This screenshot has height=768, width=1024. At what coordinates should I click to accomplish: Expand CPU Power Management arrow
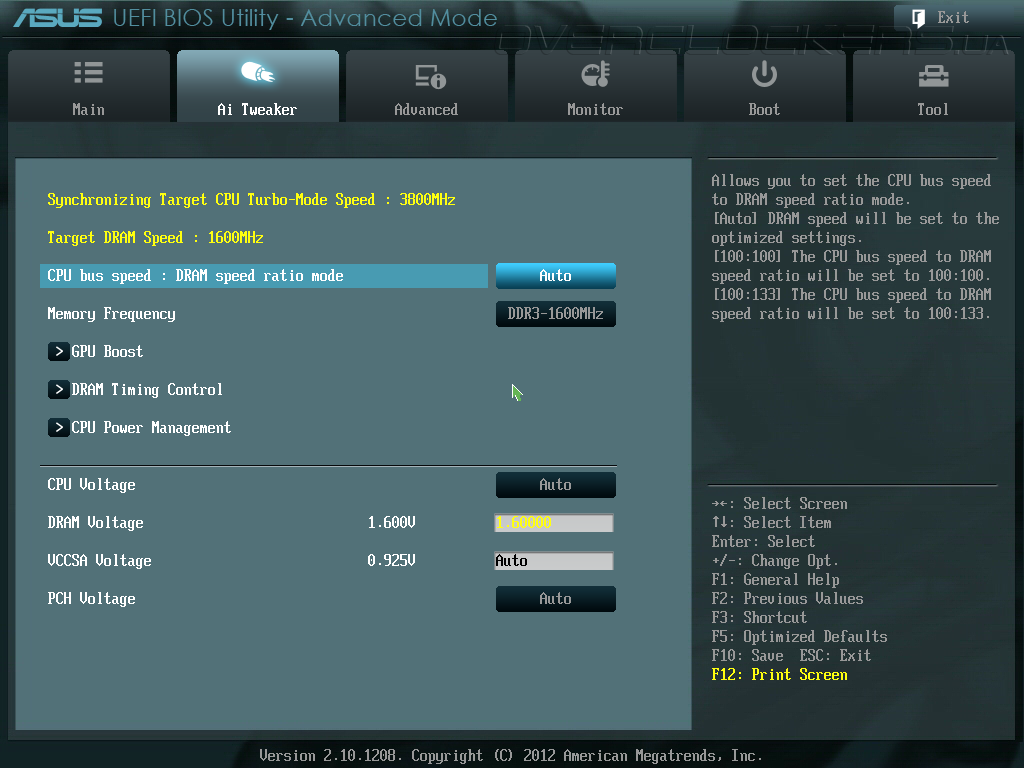(x=58, y=428)
